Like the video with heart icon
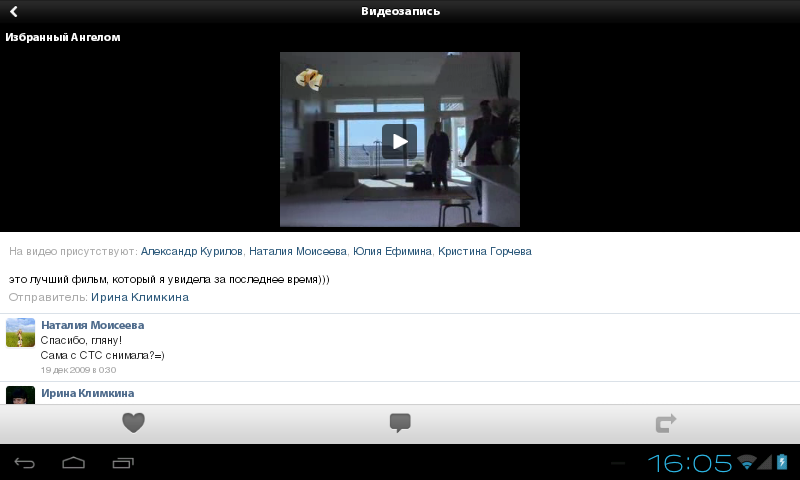The width and height of the screenshot is (800, 480). [133, 423]
